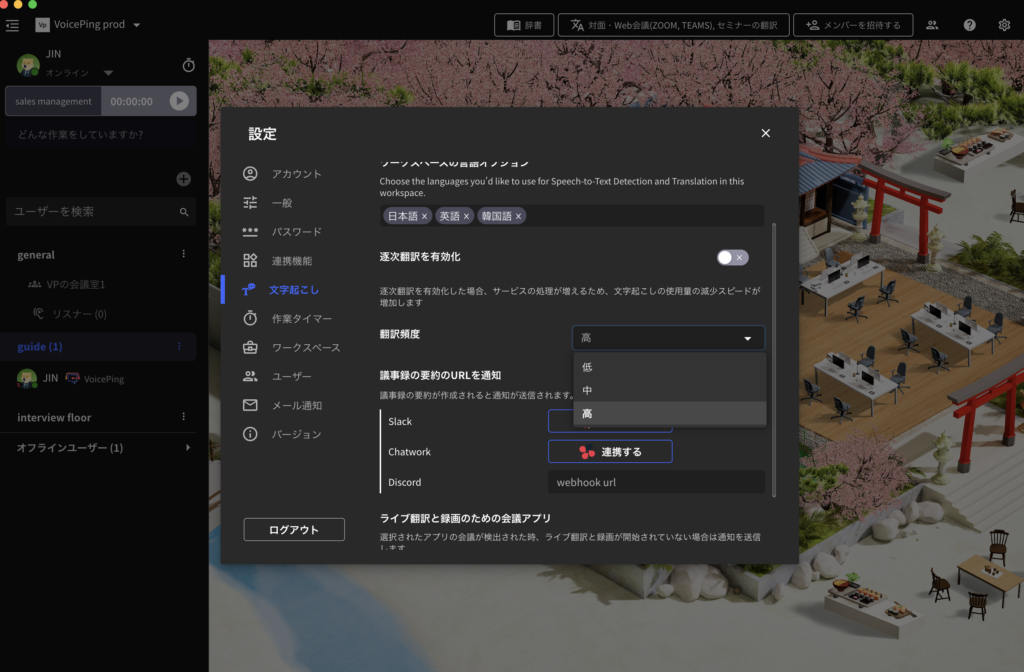Click the Chatwork icon on the 連携する button
Image resolution: width=1024 pixels, height=672 pixels.
588,452
